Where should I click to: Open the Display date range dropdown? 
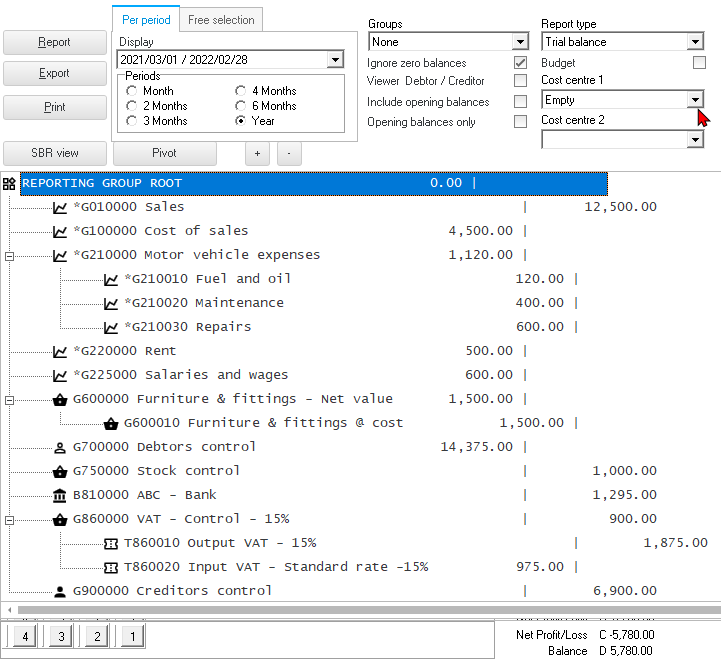pyautogui.click(x=334, y=60)
